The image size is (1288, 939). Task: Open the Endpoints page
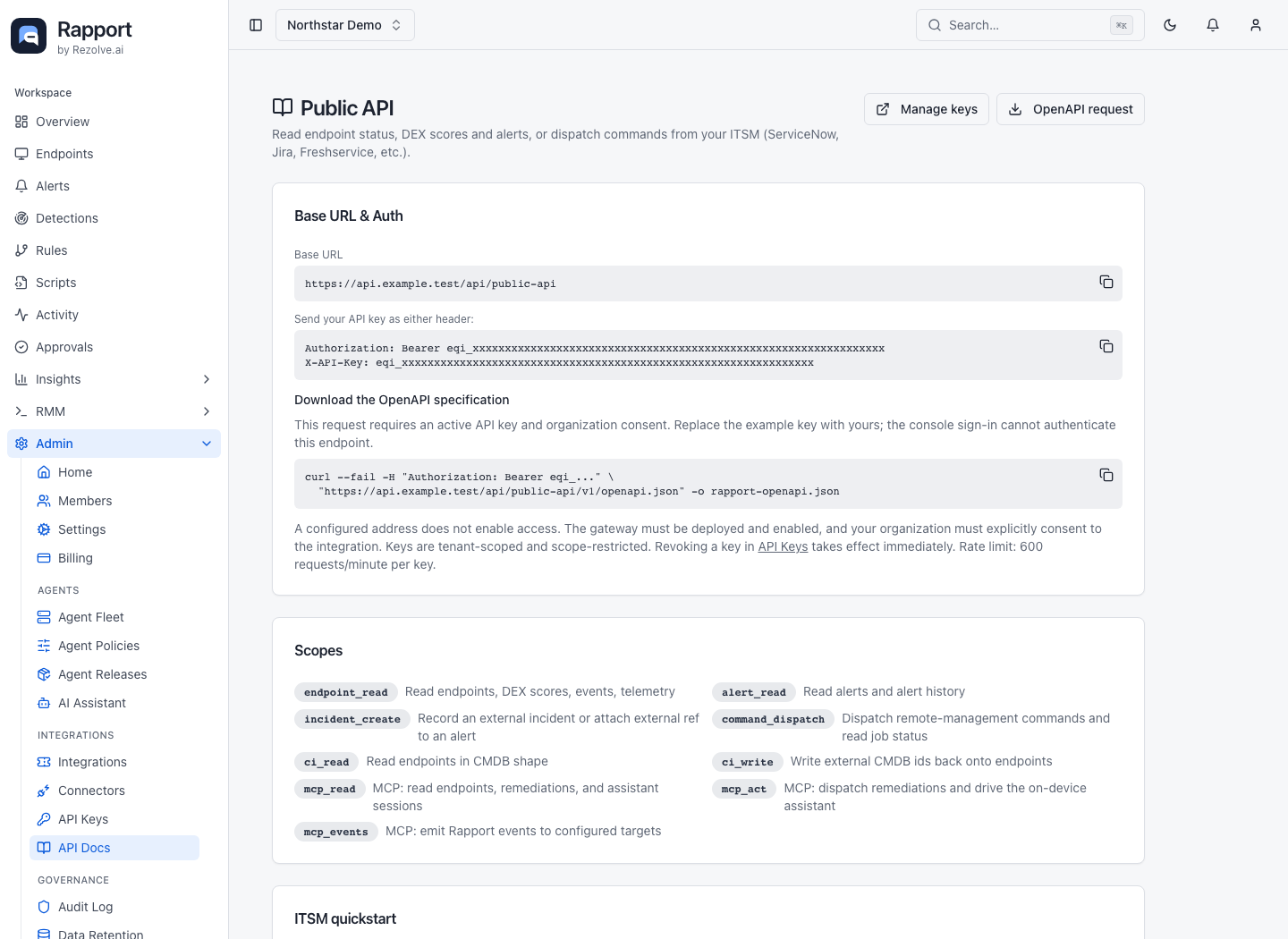[114, 154]
